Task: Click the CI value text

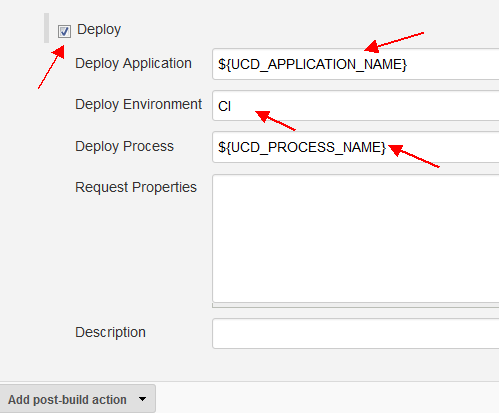Action: tap(224, 106)
